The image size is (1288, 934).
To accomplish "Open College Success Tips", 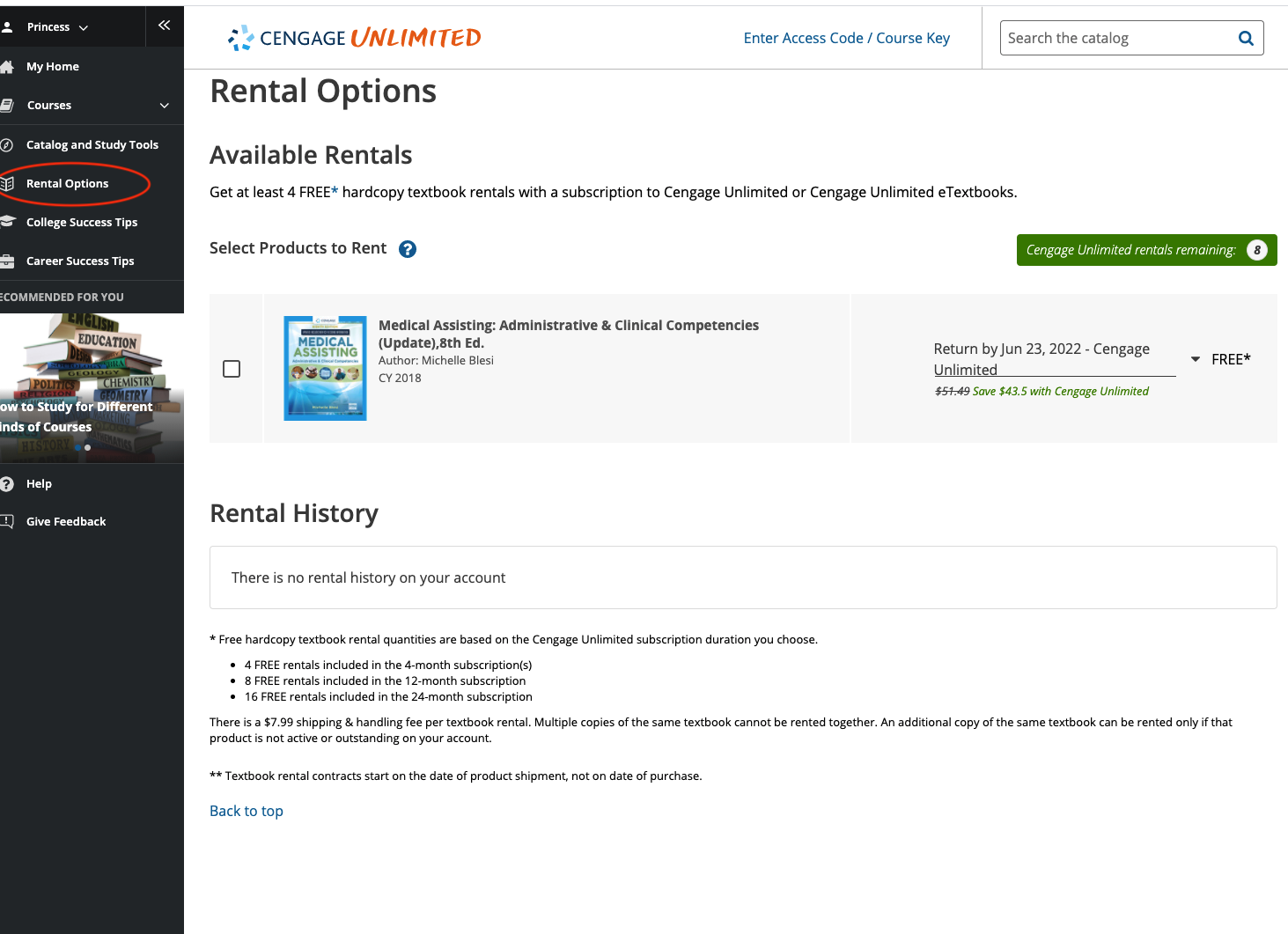I will pyautogui.click(x=82, y=222).
